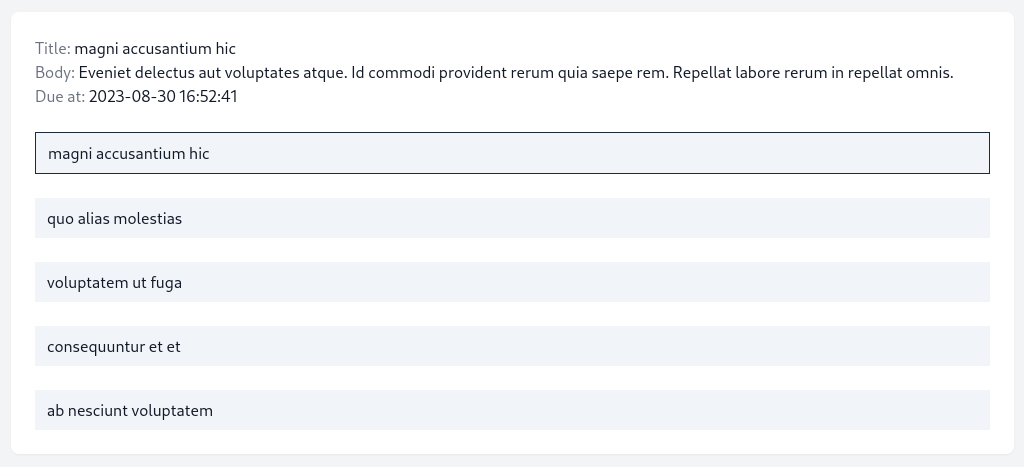This screenshot has height=467, width=1024.
Task: Select the 'consequuntur et et' row
Action: 512,346
